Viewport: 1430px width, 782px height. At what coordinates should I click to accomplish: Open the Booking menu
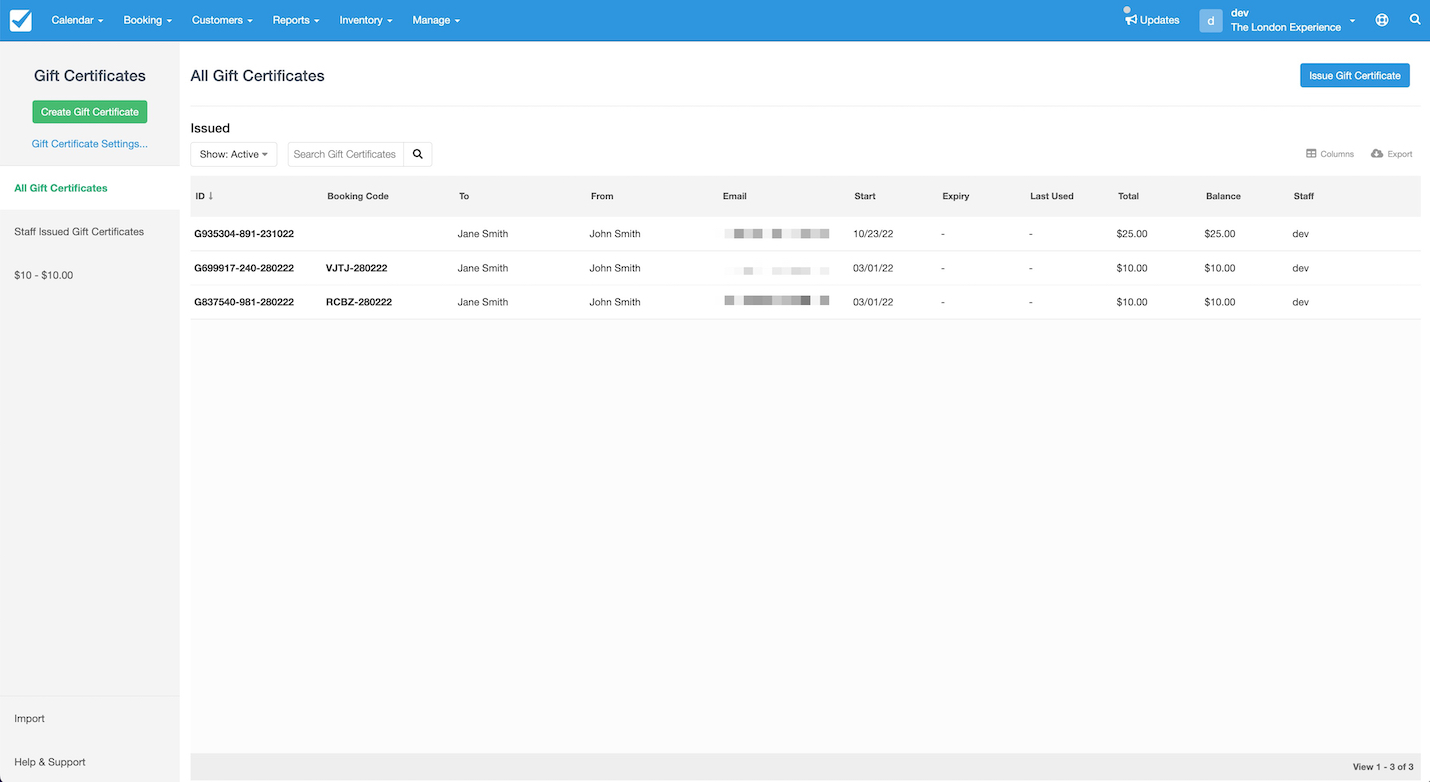click(147, 20)
